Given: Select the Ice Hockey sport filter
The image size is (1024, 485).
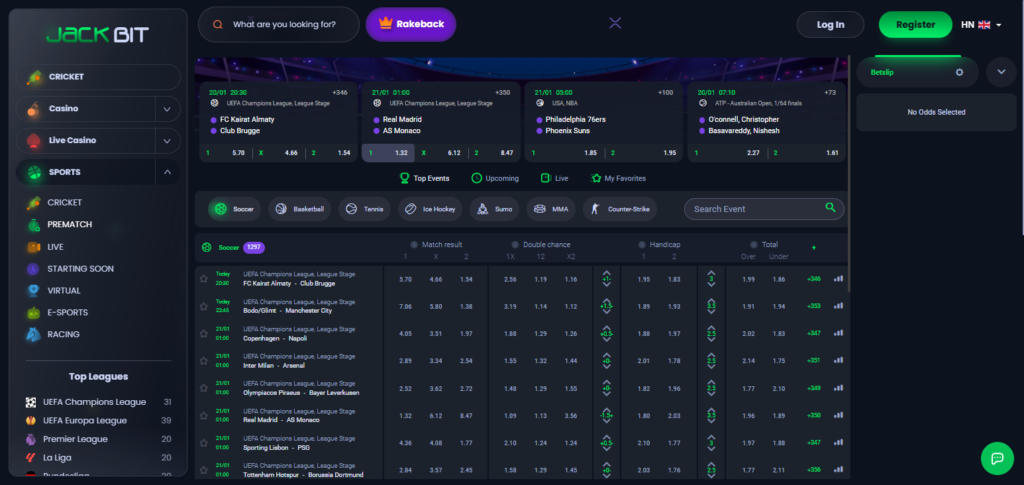Looking at the screenshot, I should point(430,209).
